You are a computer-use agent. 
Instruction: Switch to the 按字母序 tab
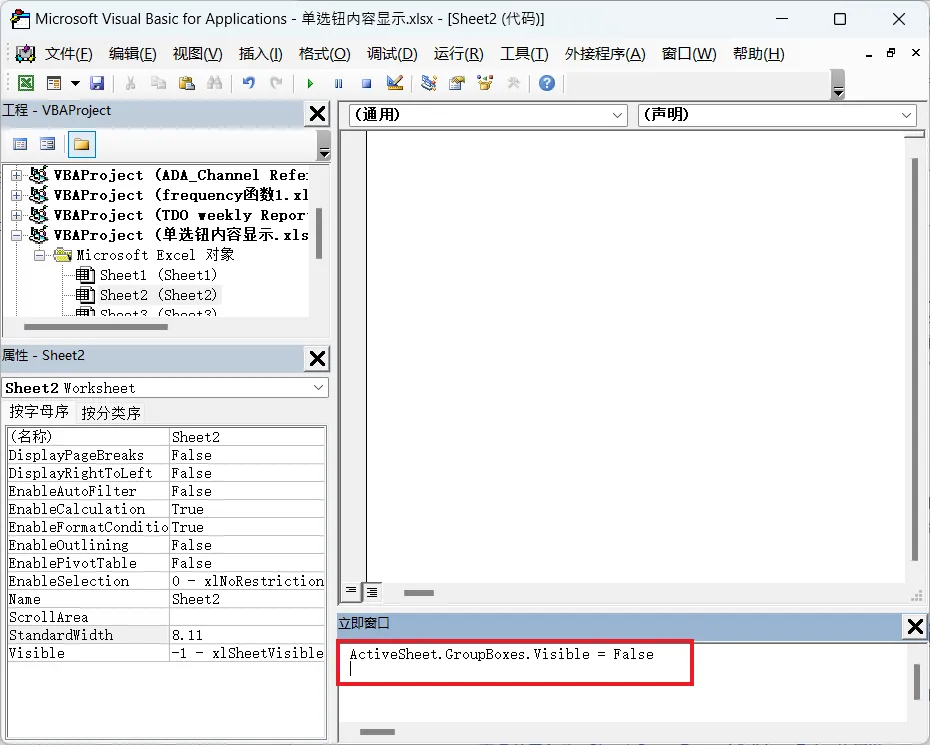point(39,412)
